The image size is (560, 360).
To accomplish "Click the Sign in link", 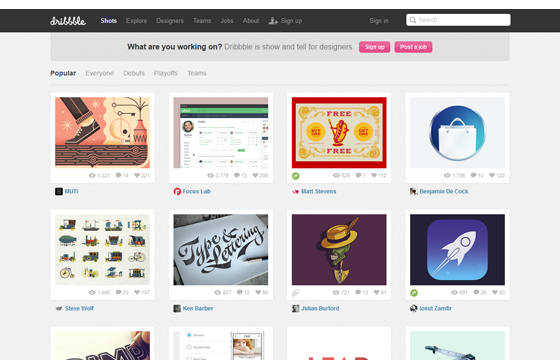I will (x=379, y=21).
